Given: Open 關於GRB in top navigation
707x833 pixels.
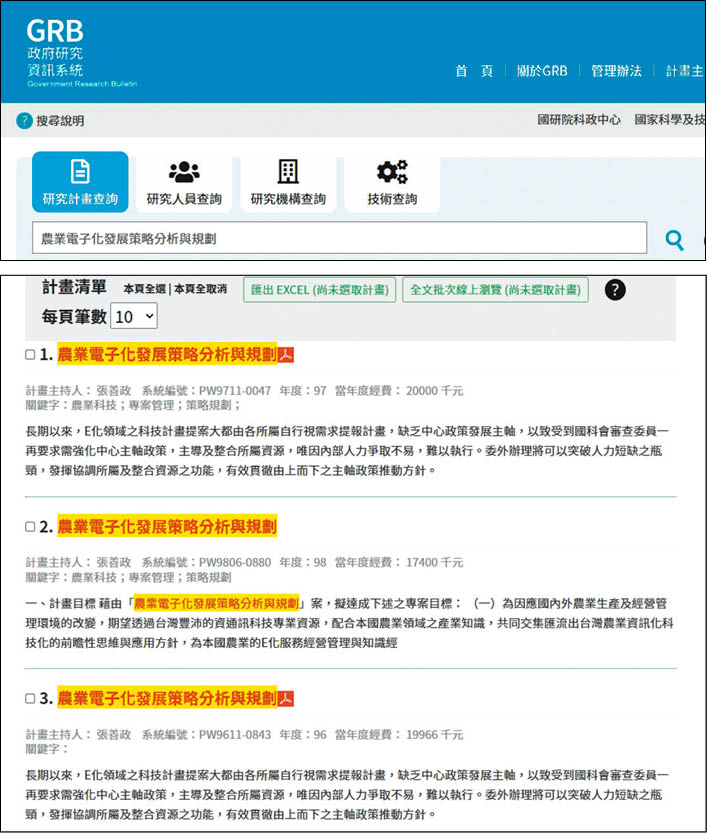Looking at the screenshot, I should pos(542,71).
